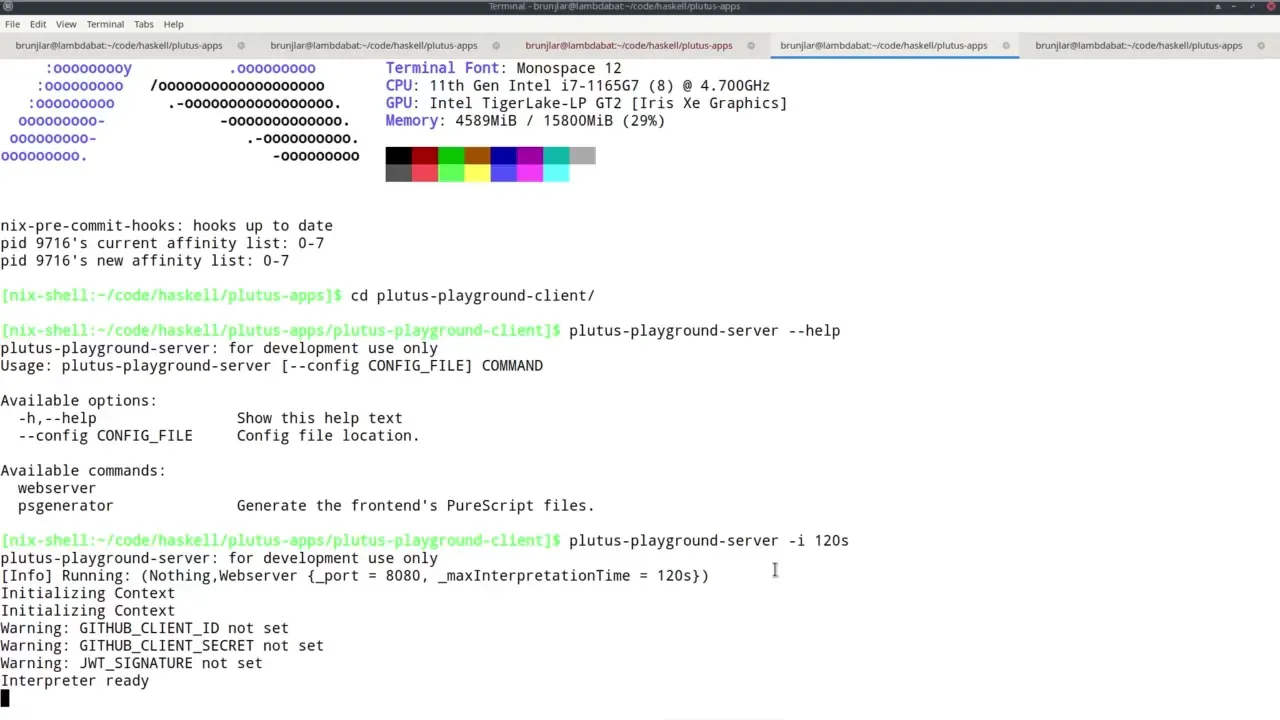Switch to the first terminal tab
1280x720 pixels.
pyautogui.click(x=118, y=45)
